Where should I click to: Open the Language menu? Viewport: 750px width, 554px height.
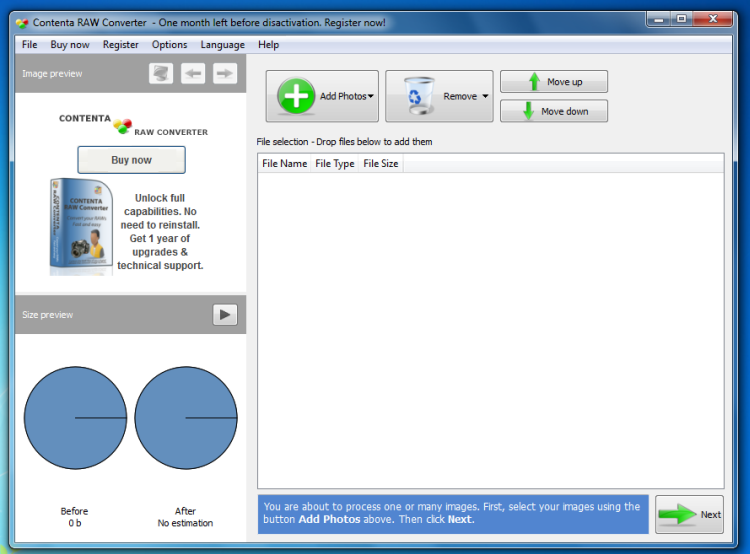tap(222, 44)
